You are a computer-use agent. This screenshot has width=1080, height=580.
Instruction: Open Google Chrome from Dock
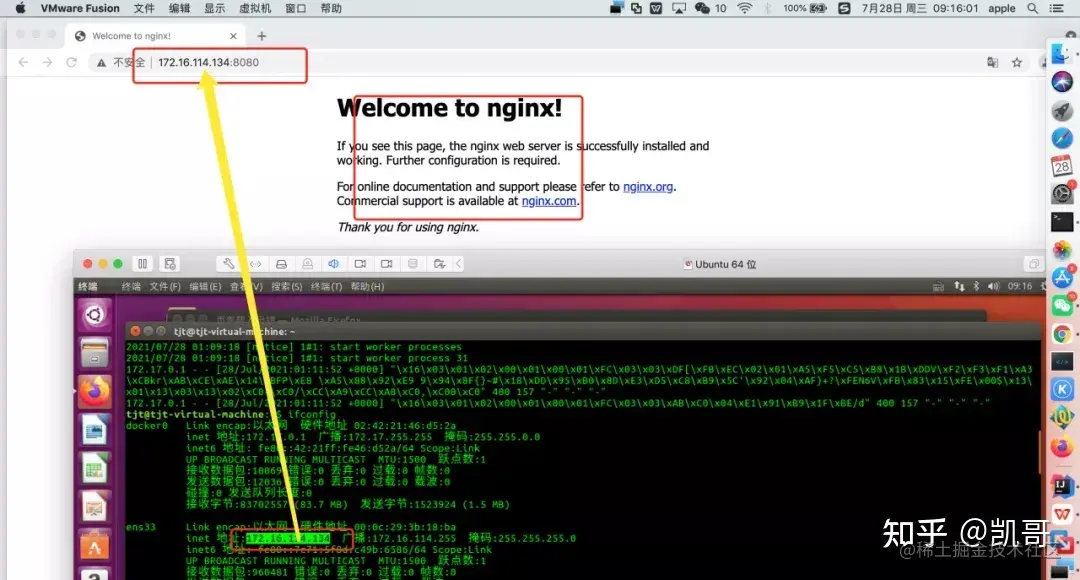pos(1061,335)
